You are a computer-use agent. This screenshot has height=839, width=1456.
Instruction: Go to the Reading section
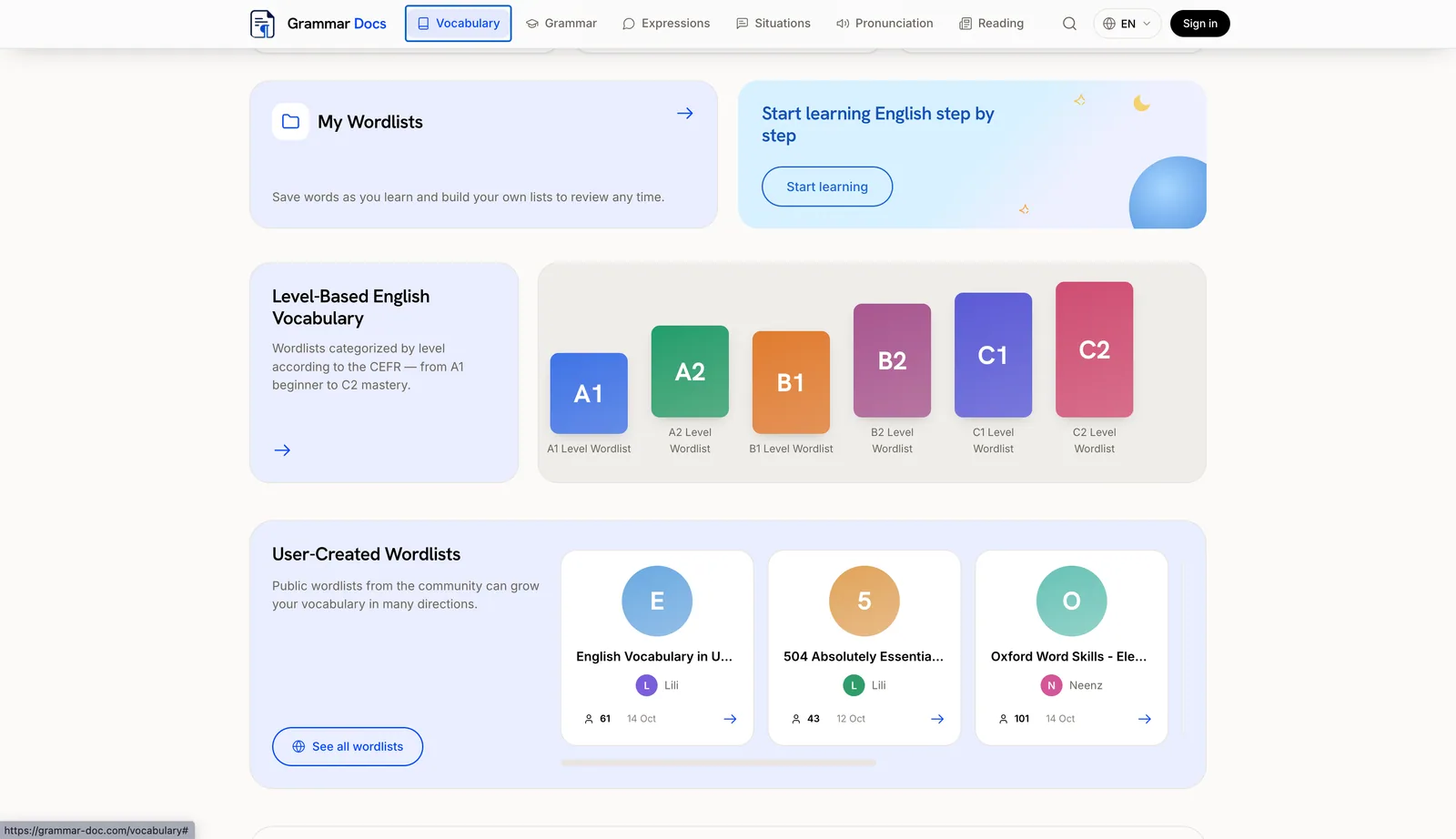992,24
